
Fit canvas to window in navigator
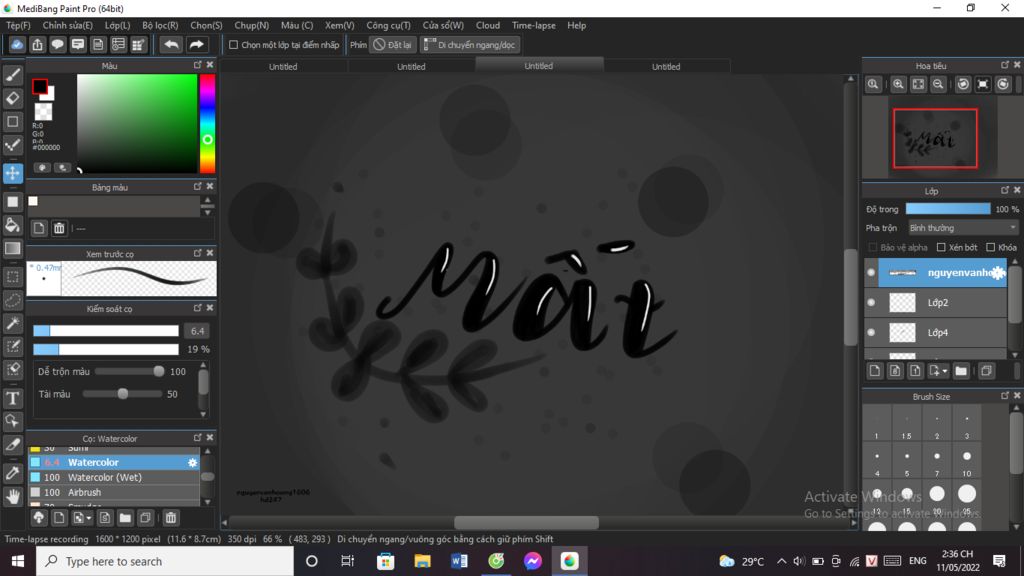(918, 84)
